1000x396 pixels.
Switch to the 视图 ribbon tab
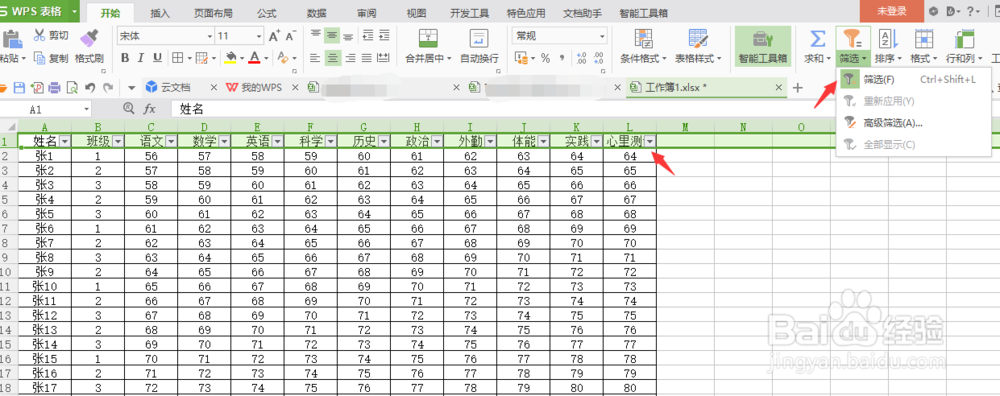[x=416, y=12]
